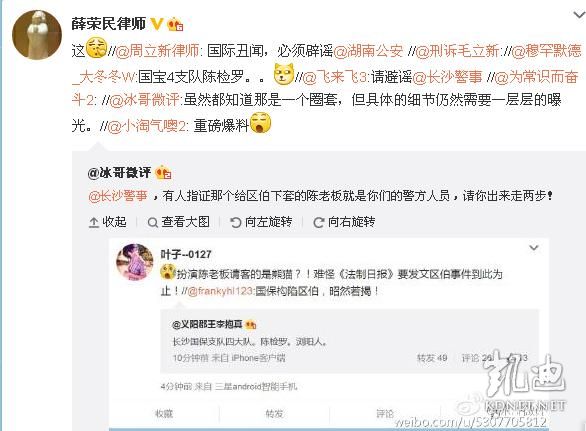Click the yawning emoji after 重磅爆料
Viewport: 586px width, 431px height.
coord(260,123)
